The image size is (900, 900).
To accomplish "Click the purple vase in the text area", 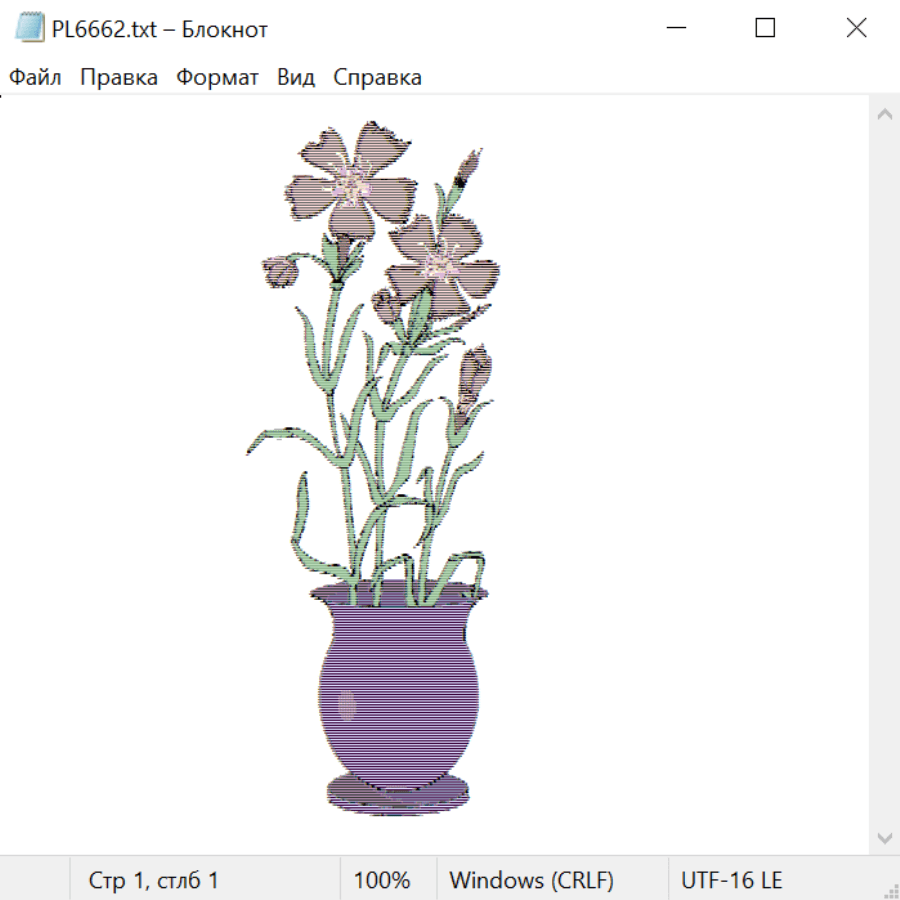I will [x=398, y=697].
